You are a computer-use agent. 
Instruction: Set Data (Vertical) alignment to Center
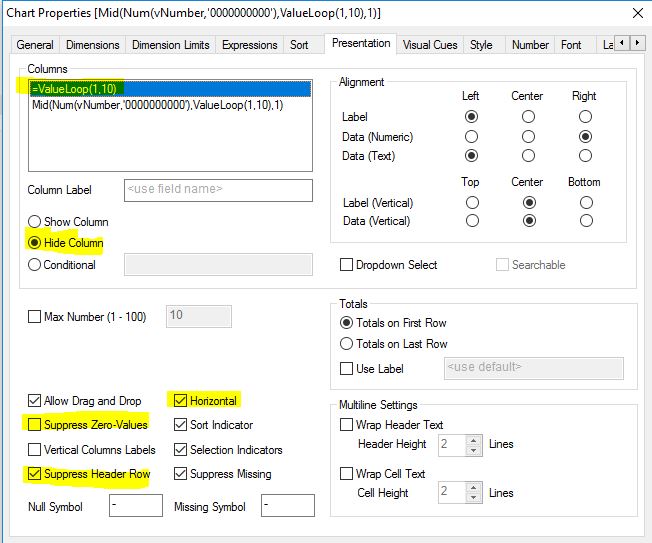pyautogui.click(x=529, y=220)
